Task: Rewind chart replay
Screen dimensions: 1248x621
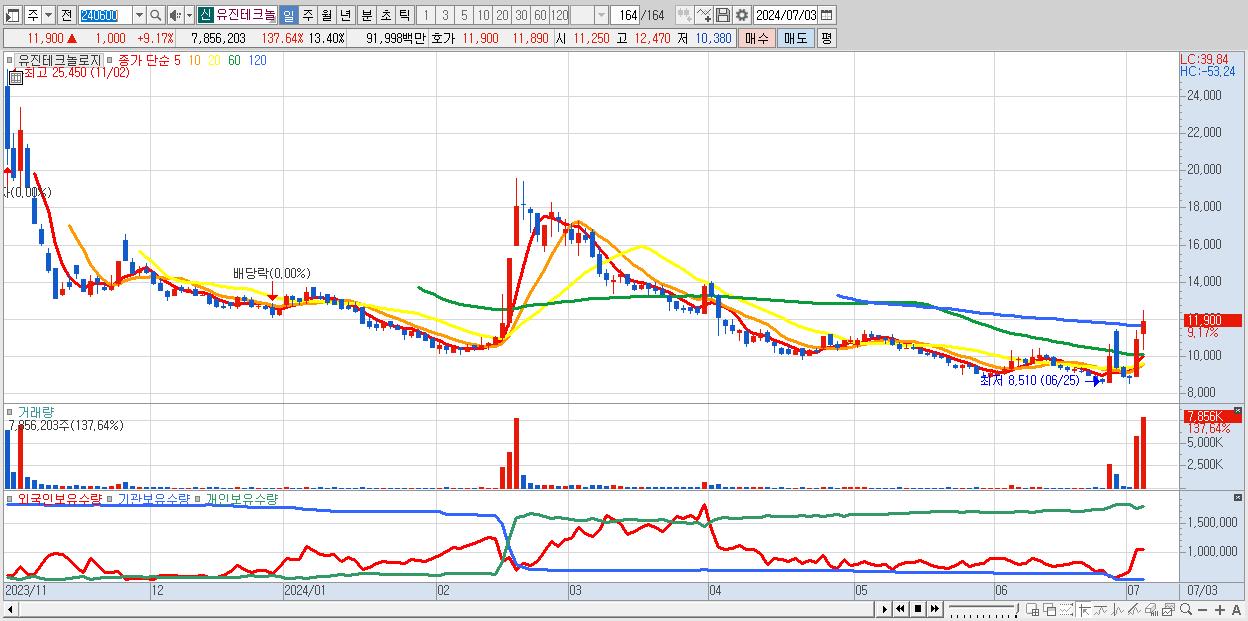Action: [x=900, y=609]
